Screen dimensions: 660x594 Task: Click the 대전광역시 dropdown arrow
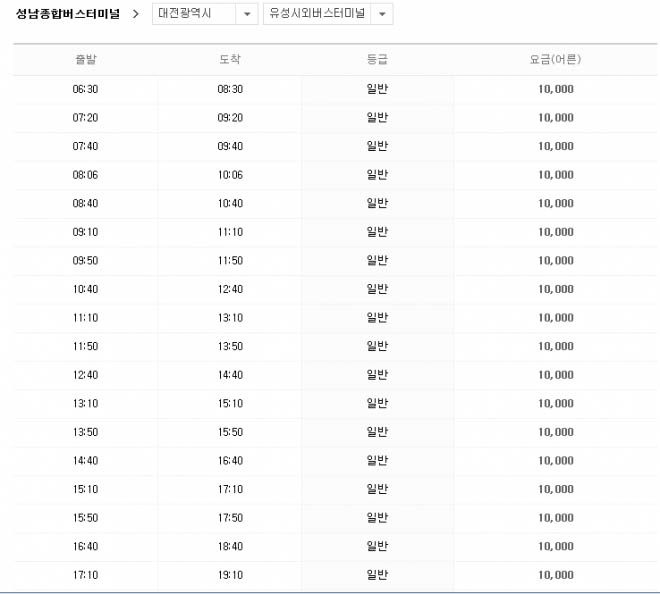pos(247,14)
